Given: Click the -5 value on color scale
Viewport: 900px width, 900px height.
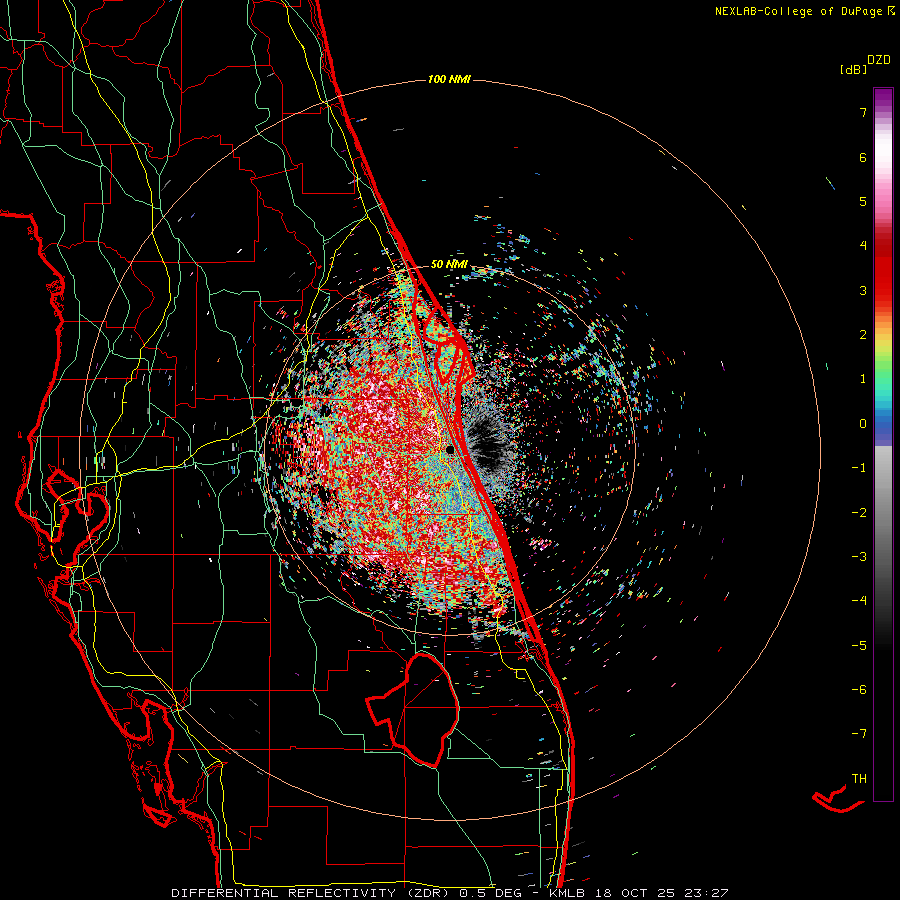Looking at the screenshot, I should [x=859, y=646].
